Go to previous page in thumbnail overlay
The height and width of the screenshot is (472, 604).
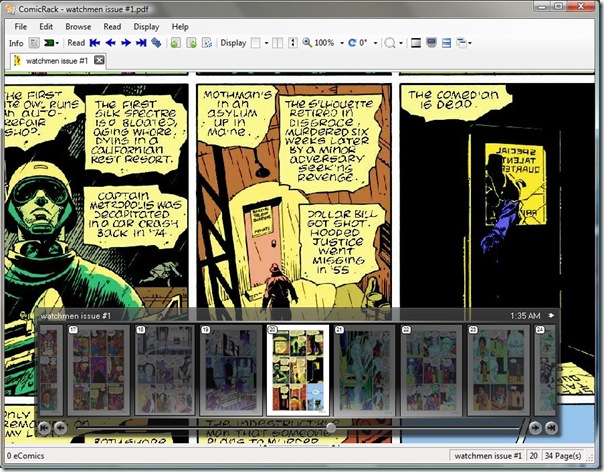point(60,428)
